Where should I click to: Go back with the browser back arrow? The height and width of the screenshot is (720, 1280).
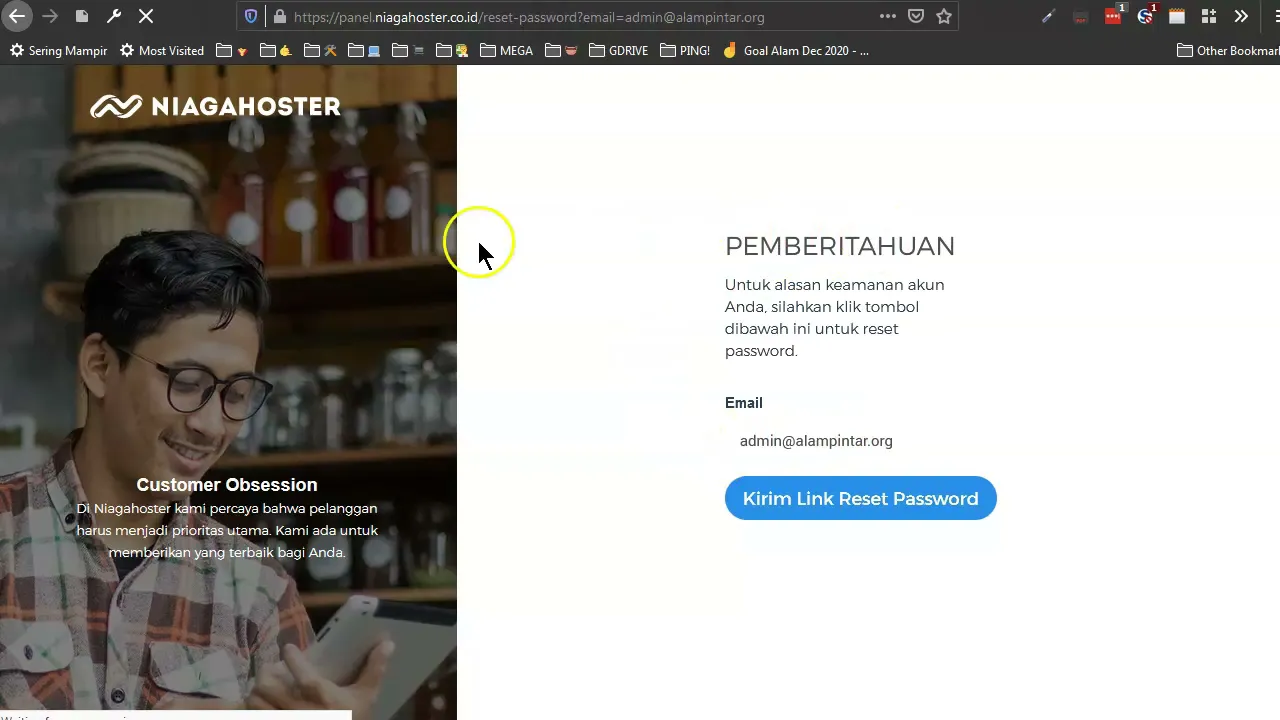[17, 17]
